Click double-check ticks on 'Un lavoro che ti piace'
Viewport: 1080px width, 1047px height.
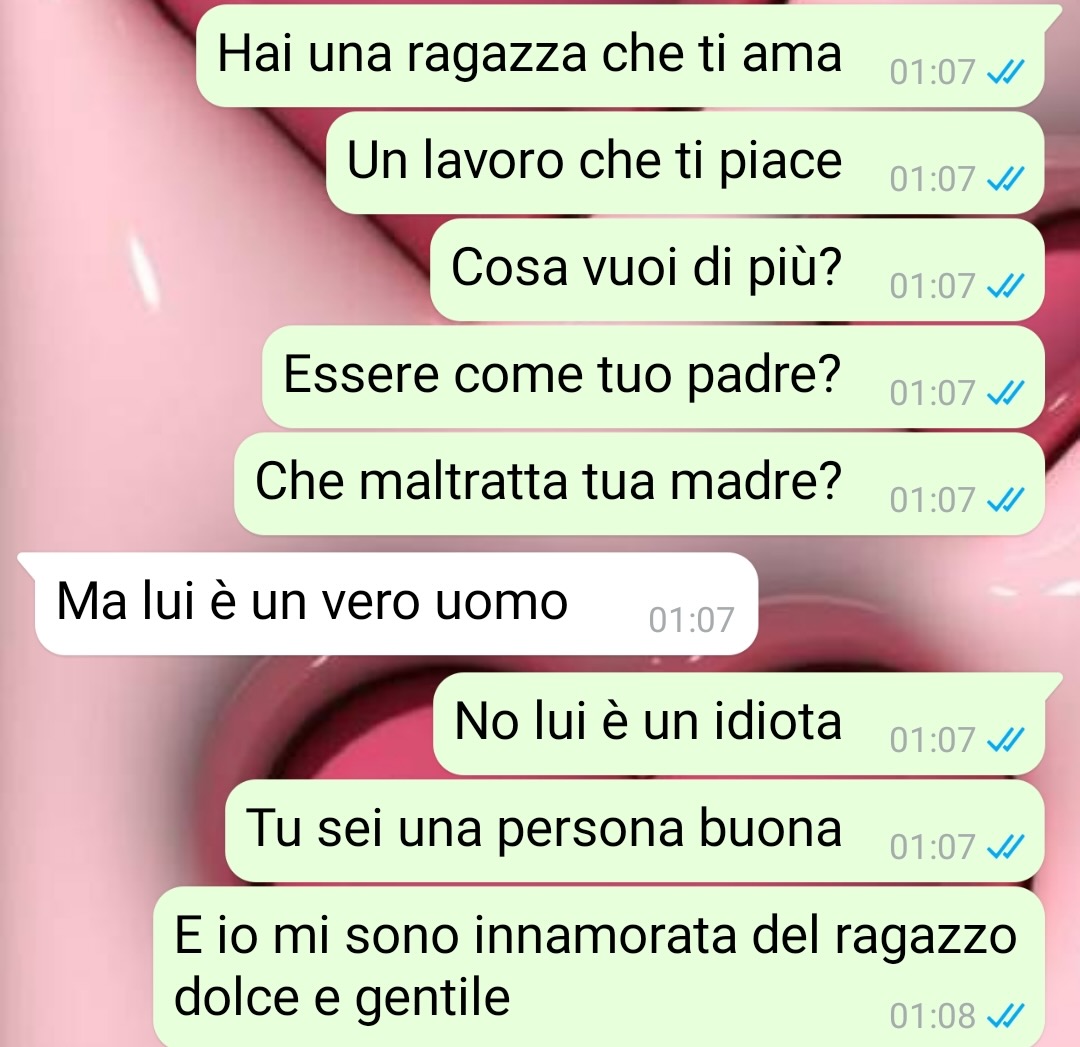pyautogui.click(x=1006, y=179)
